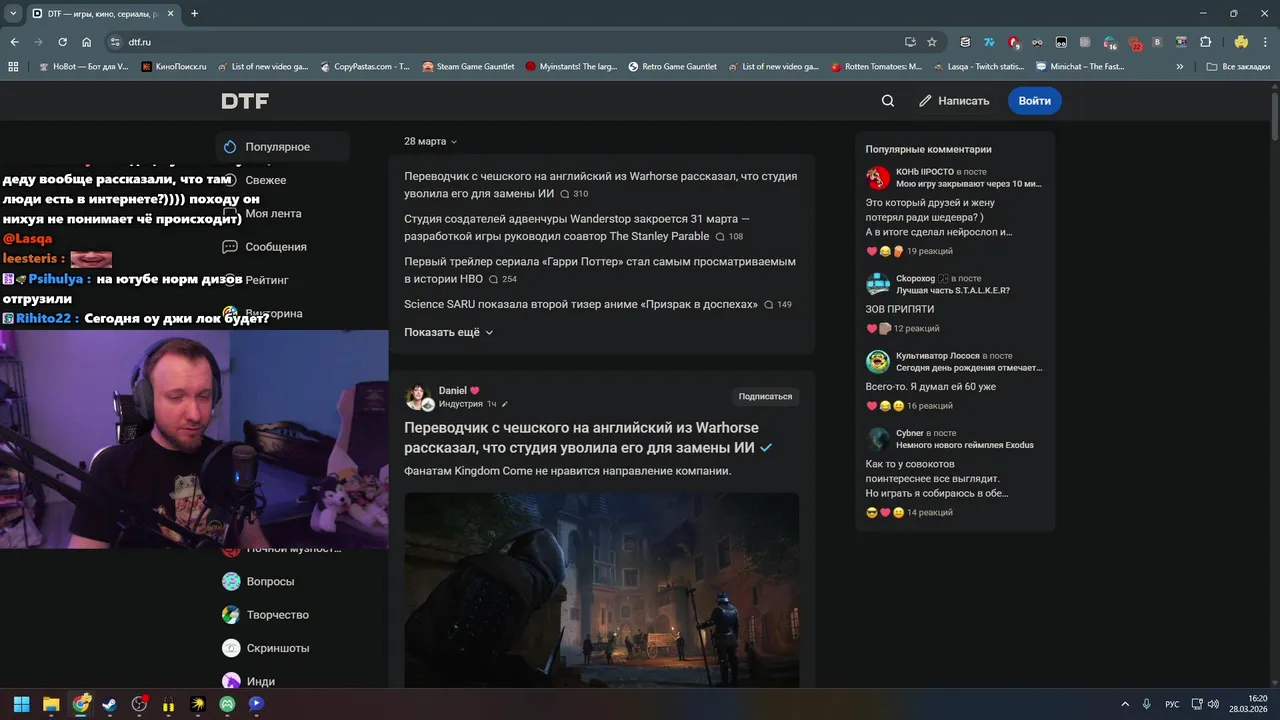Image resolution: width=1280 pixels, height=720 pixels.
Task: Open Steam from the taskbar
Action: [x=109, y=704]
